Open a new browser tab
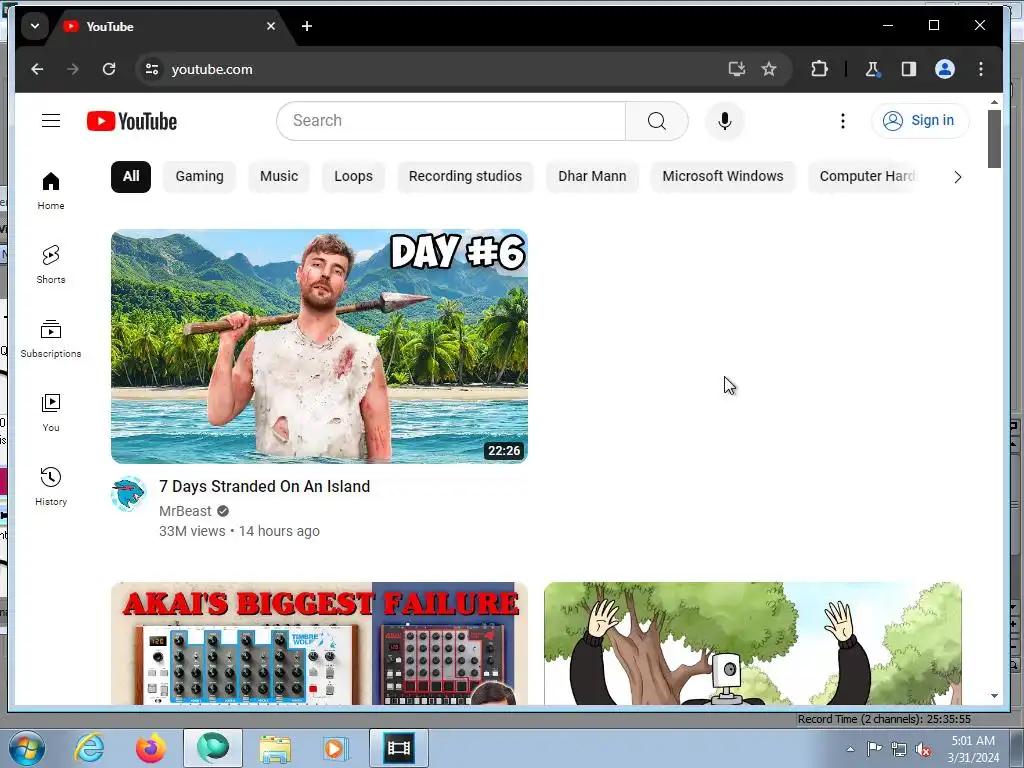This screenshot has height=768, width=1024. (x=307, y=26)
